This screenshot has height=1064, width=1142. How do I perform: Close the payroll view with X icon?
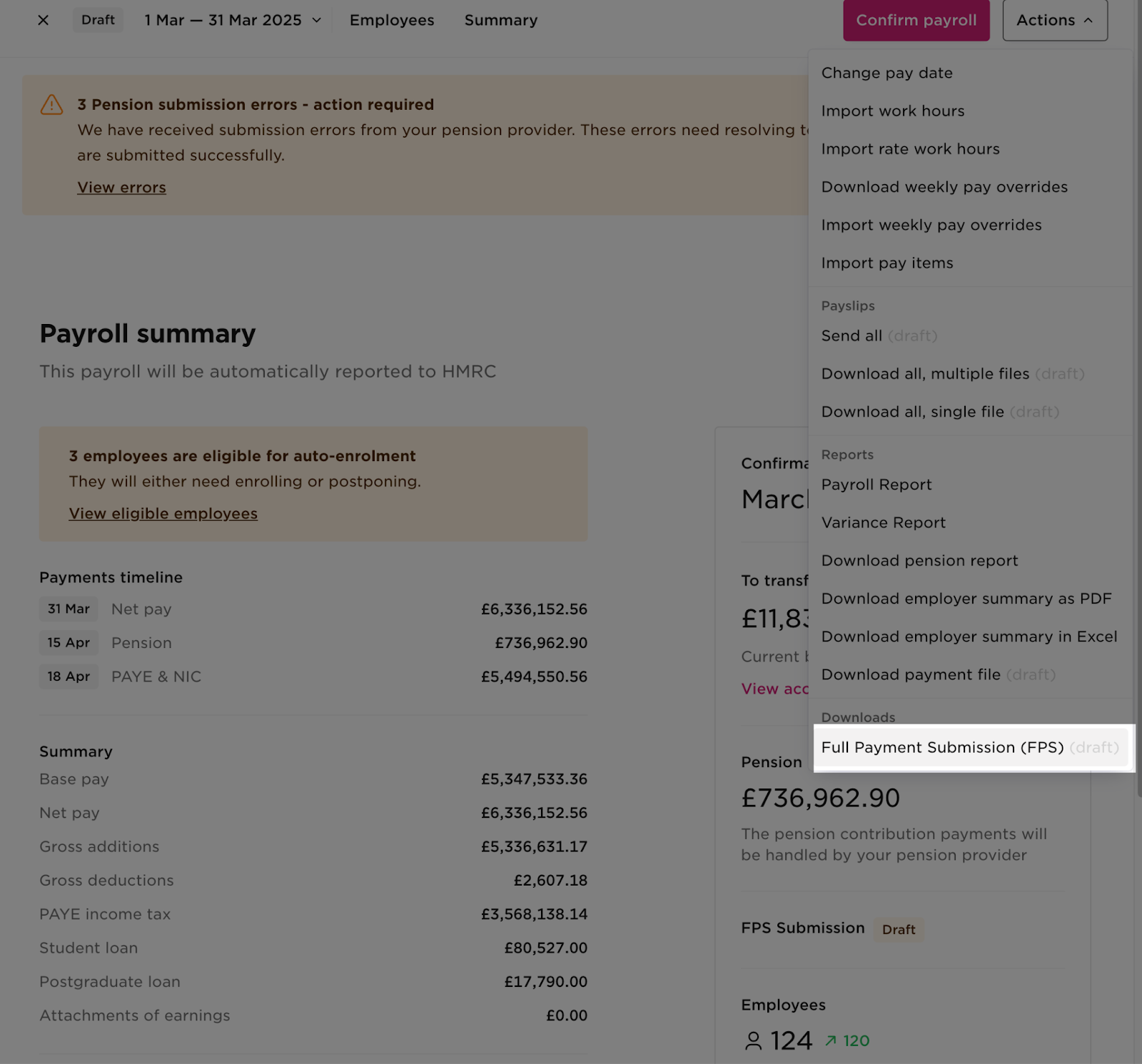pos(44,20)
